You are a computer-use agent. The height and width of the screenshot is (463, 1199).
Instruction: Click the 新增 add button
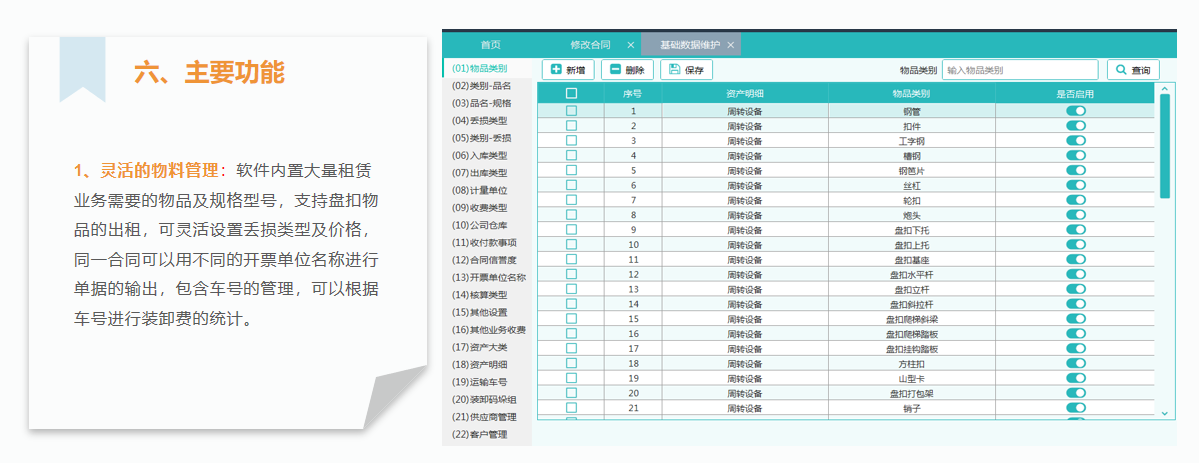pos(568,70)
